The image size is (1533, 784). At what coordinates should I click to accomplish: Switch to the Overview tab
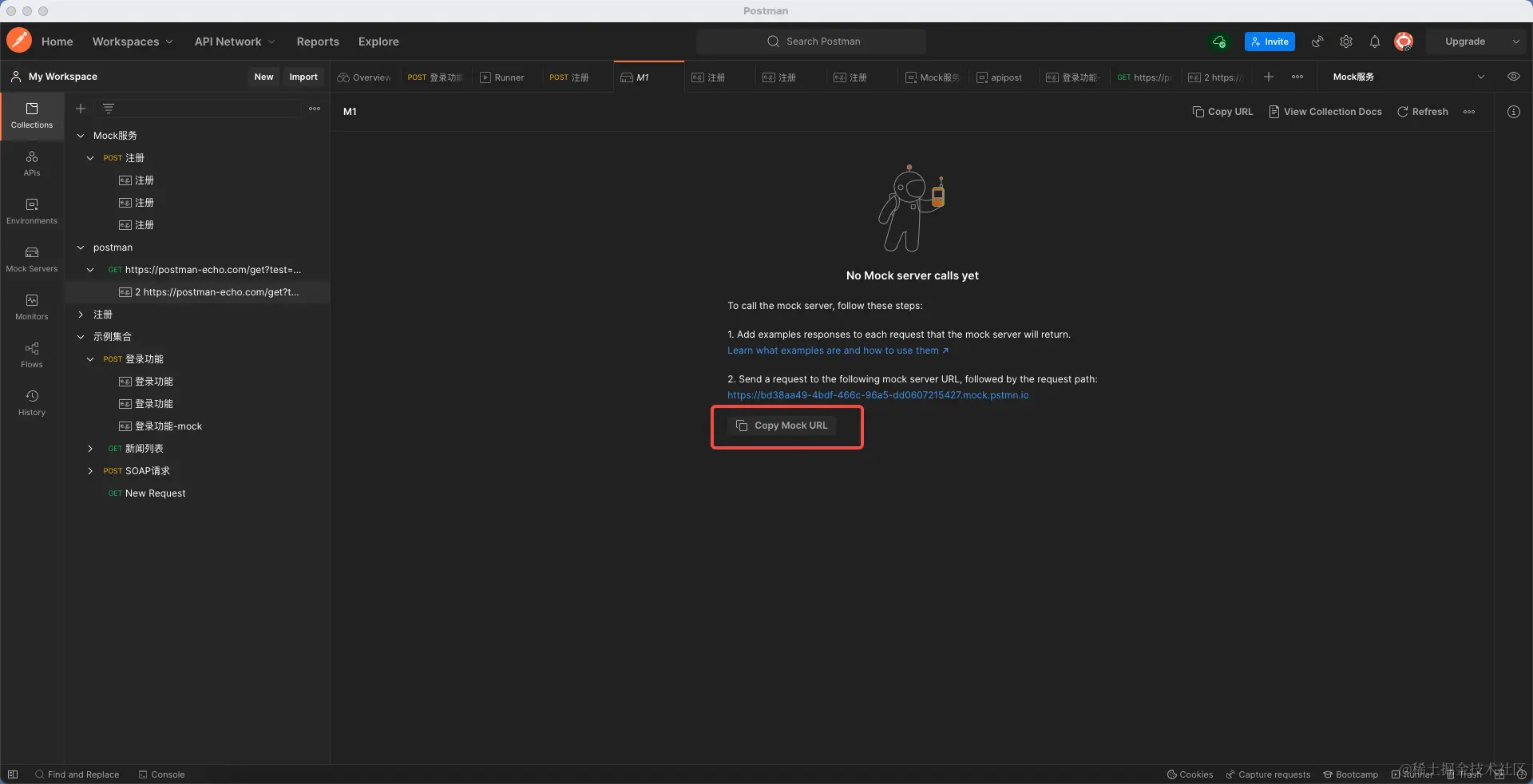click(x=364, y=77)
